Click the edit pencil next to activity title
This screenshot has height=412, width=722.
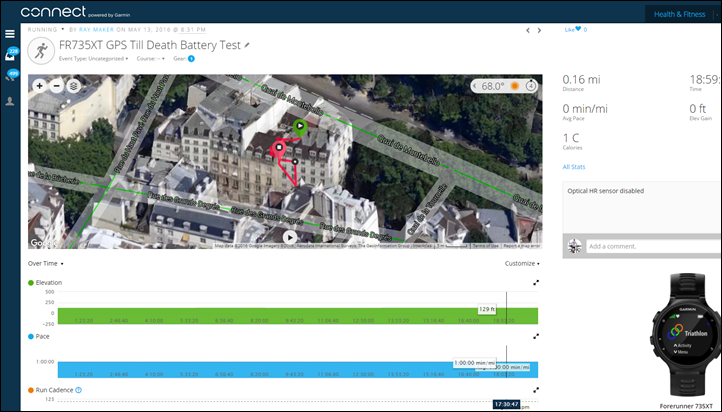(x=247, y=46)
